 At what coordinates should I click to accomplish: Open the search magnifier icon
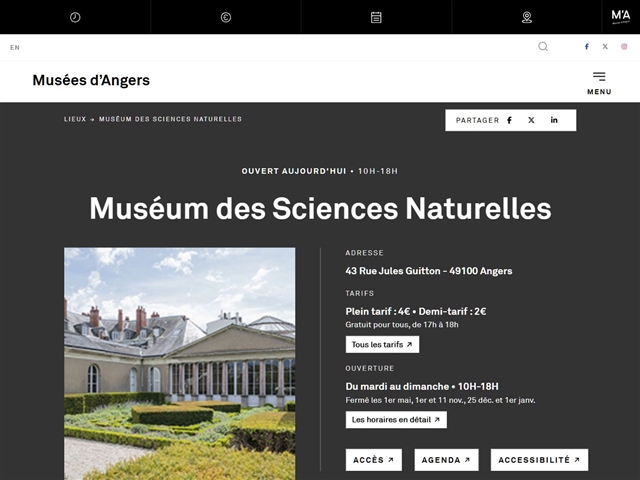pos(542,47)
